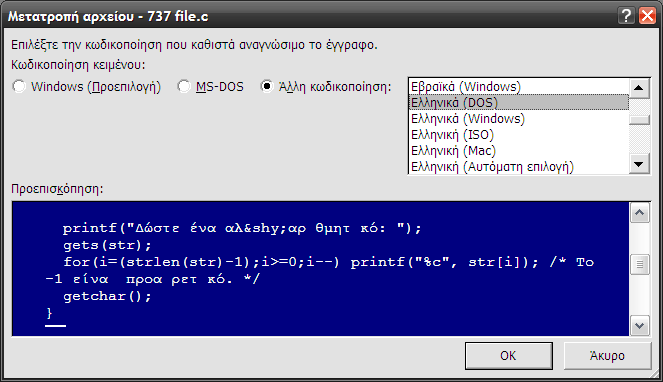Select Ελληνικά (DOS) in the list

[518, 103]
